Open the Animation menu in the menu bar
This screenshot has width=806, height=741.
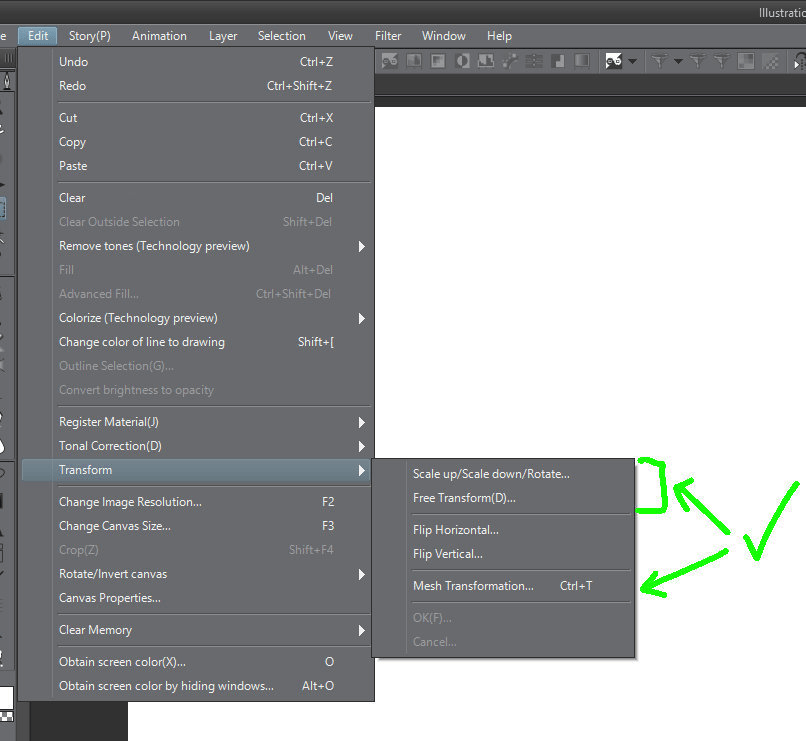tap(159, 36)
